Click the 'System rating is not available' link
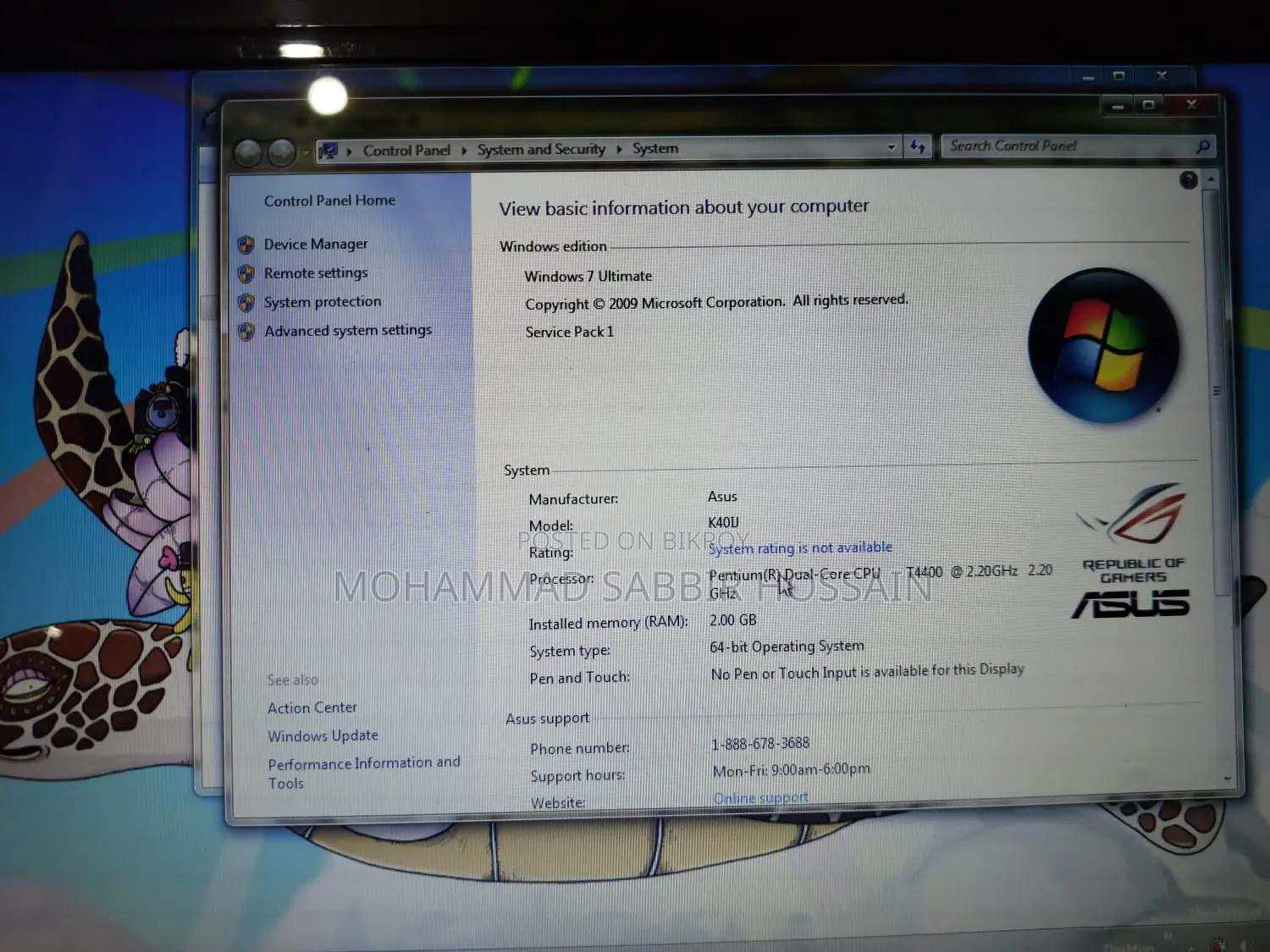 (800, 548)
